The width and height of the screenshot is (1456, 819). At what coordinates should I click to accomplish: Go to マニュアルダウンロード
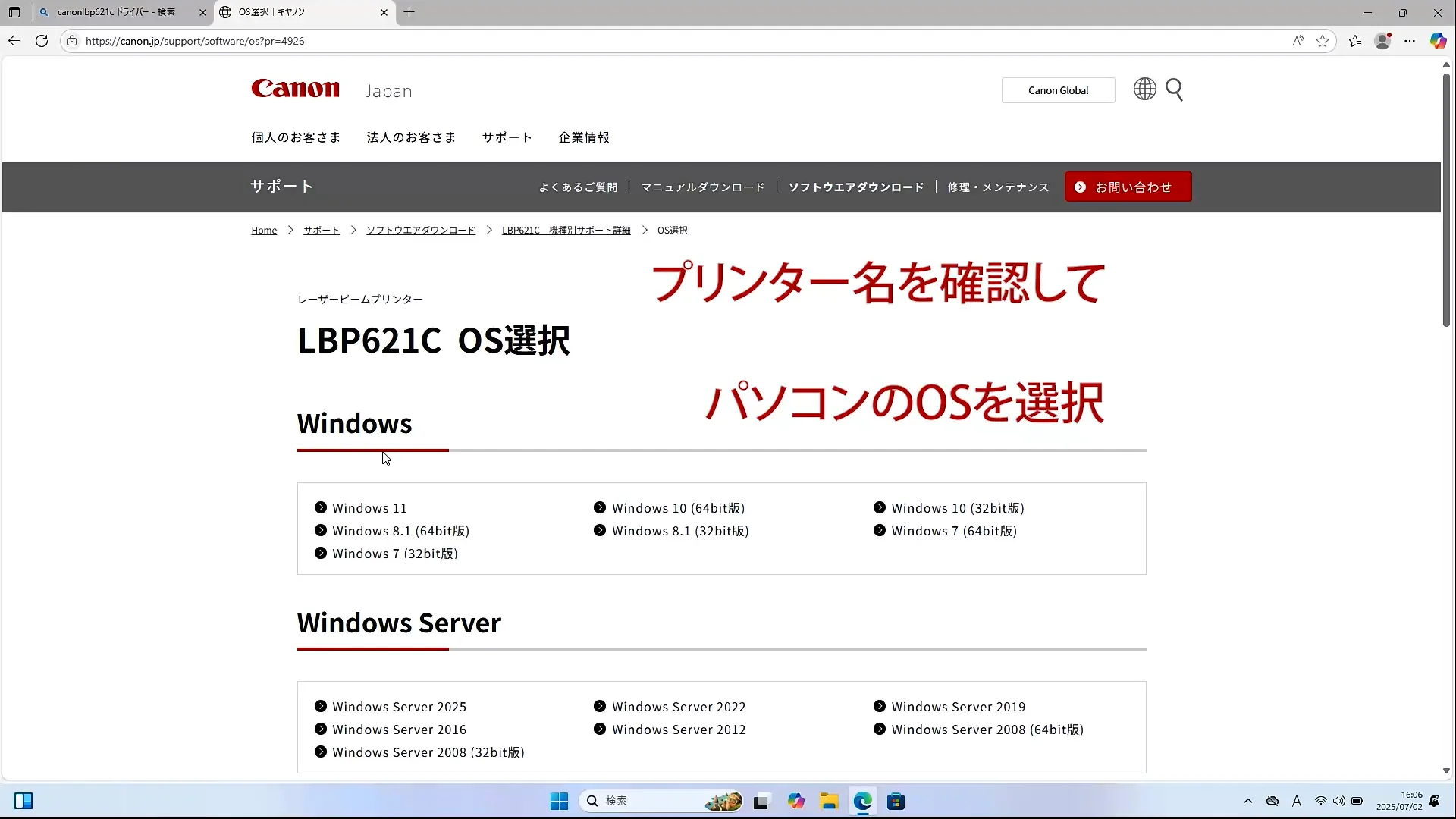click(703, 187)
